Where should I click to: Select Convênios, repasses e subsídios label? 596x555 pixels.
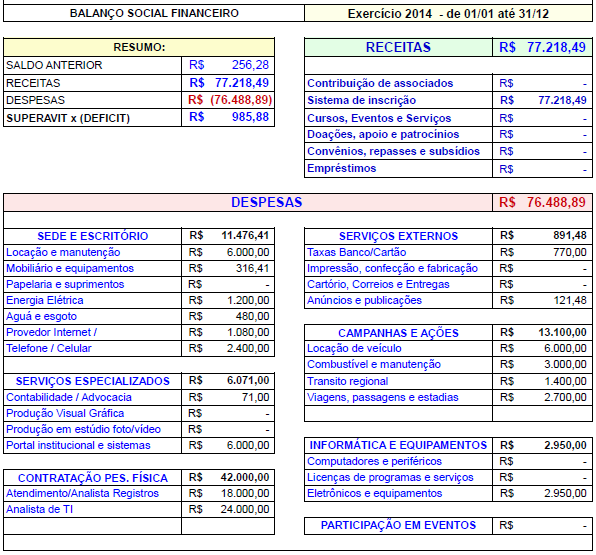click(x=393, y=151)
